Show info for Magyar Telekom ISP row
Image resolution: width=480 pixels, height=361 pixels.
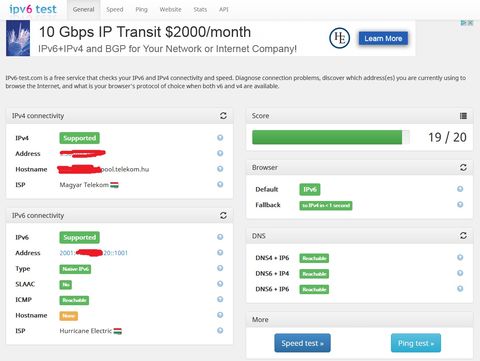pos(220,184)
